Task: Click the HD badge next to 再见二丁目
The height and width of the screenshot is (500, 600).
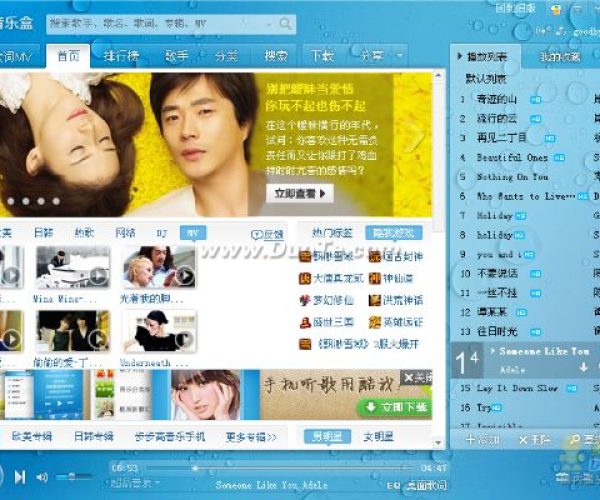Action: [550, 138]
